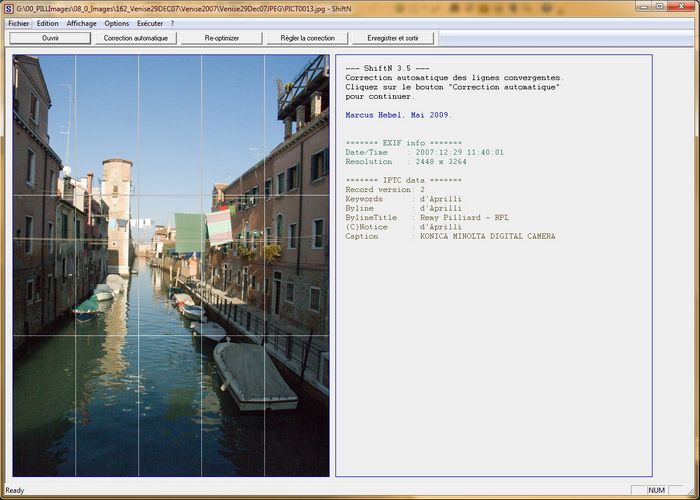The height and width of the screenshot is (500, 700).
Task: Open the Fichier menu
Action: (19, 23)
